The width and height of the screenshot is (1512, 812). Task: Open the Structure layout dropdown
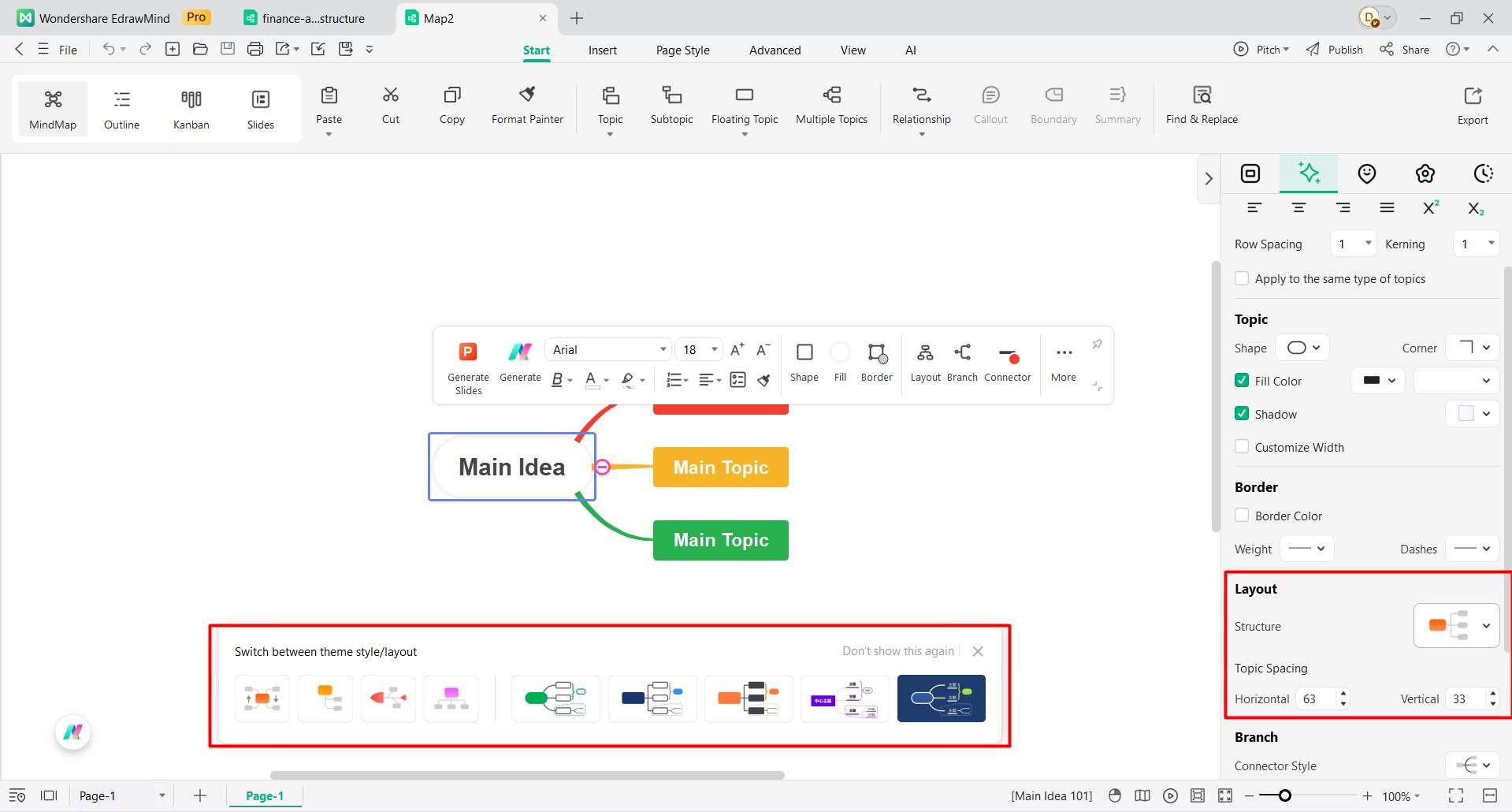tap(1456, 625)
